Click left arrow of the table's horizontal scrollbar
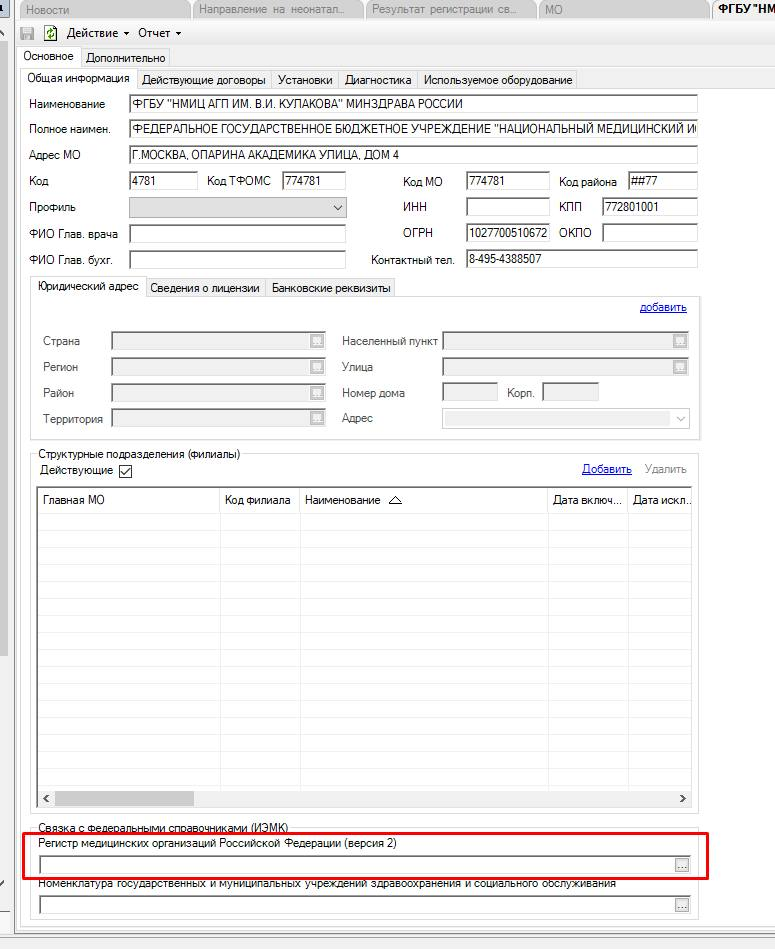Image resolution: width=775 pixels, height=949 pixels. (46, 798)
